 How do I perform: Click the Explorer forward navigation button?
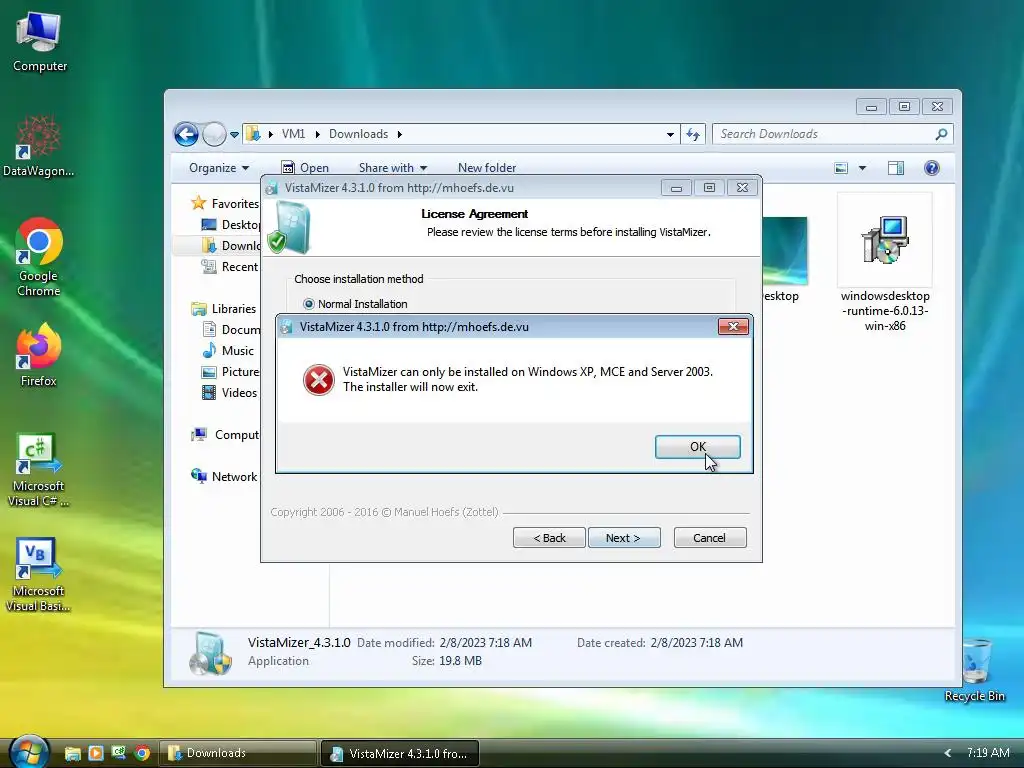click(214, 135)
